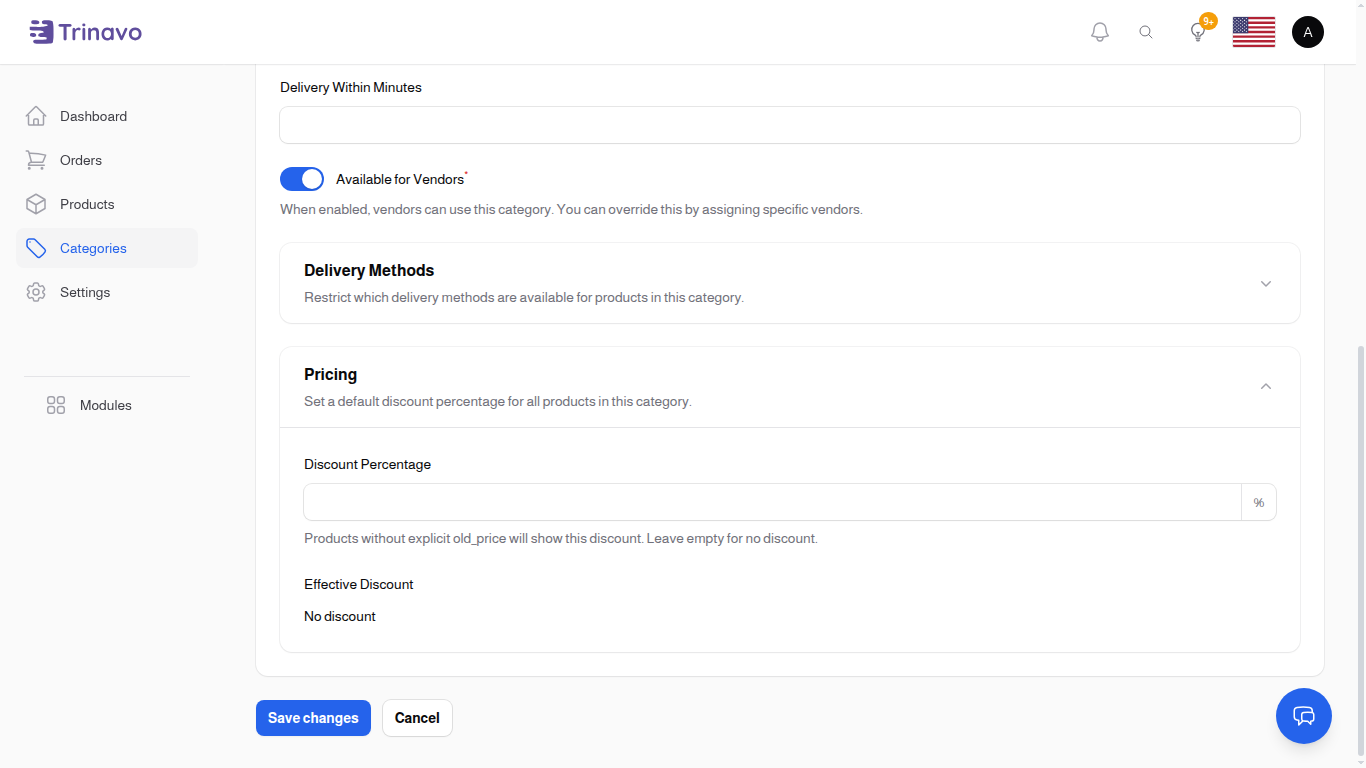Collapse the Pricing section

click(x=1266, y=386)
